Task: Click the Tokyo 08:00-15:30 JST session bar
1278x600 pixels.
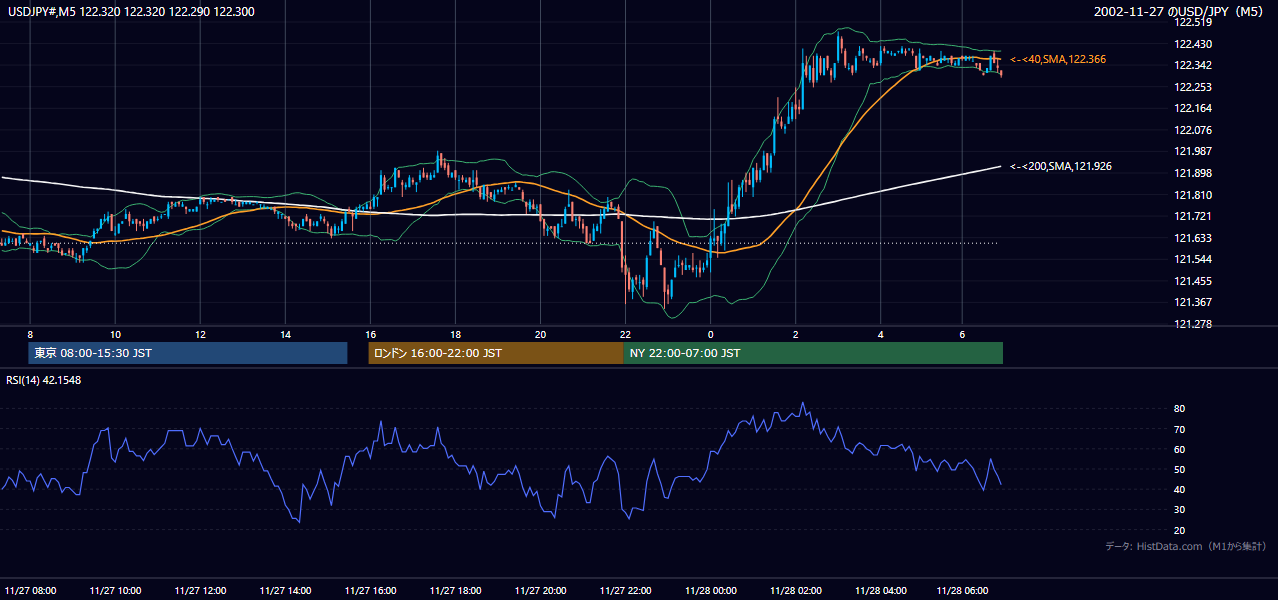Action: (188, 353)
